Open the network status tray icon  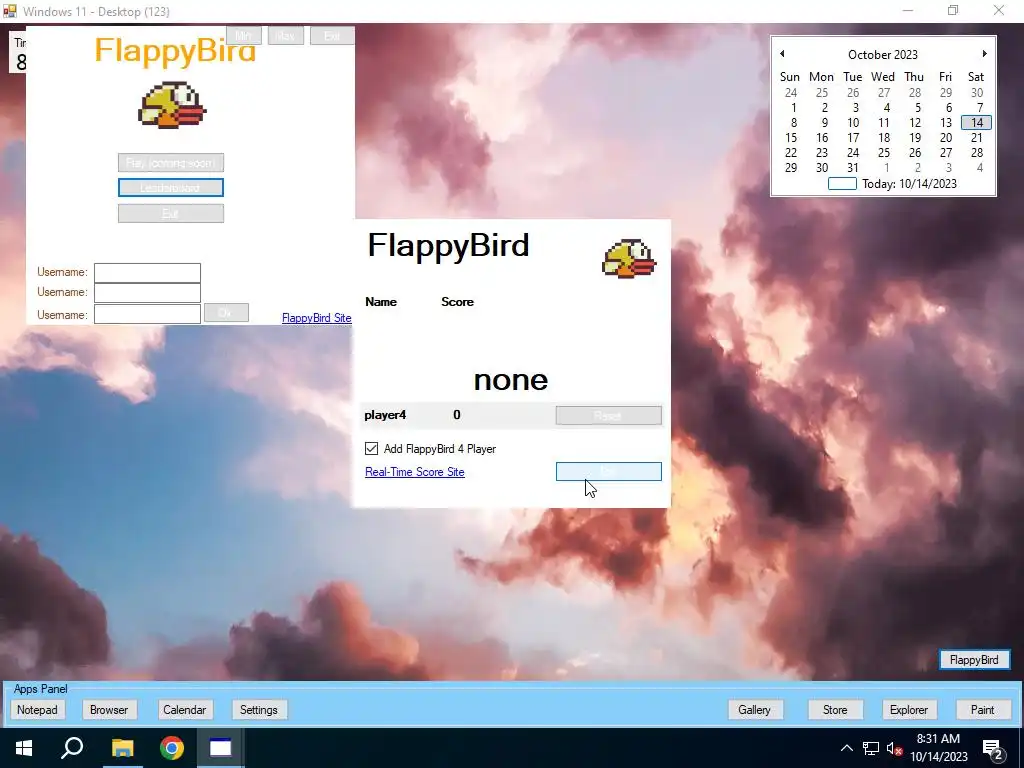(871, 748)
